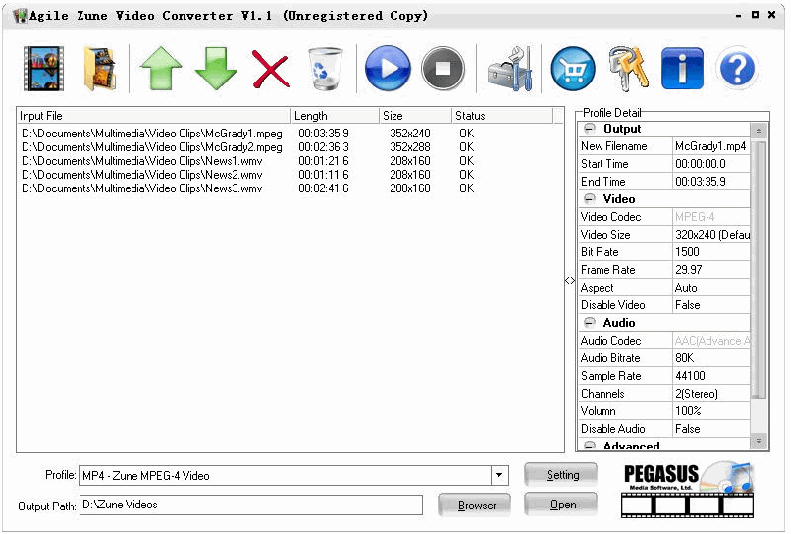Change the Channels value 2(Stereo)
This screenshot has height=534, width=791.
tap(711, 394)
